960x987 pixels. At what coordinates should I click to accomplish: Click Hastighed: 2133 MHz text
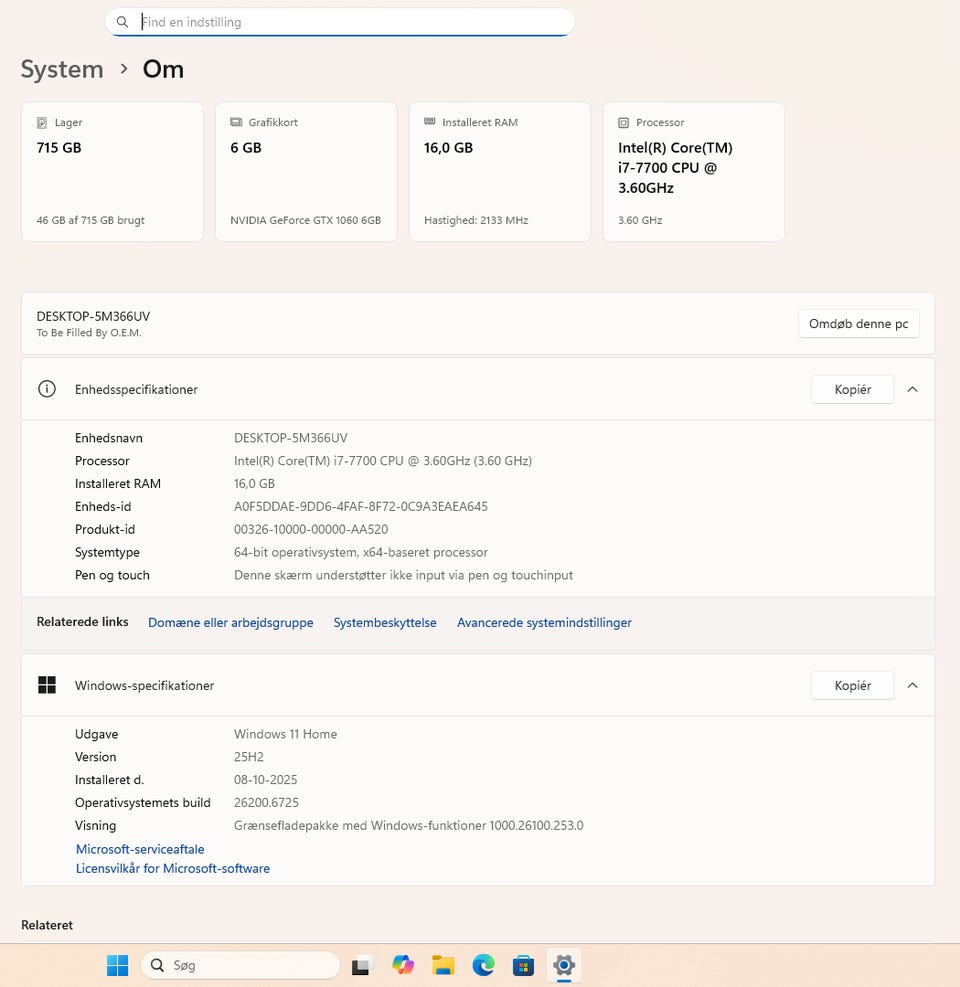[x=476, y=220]
